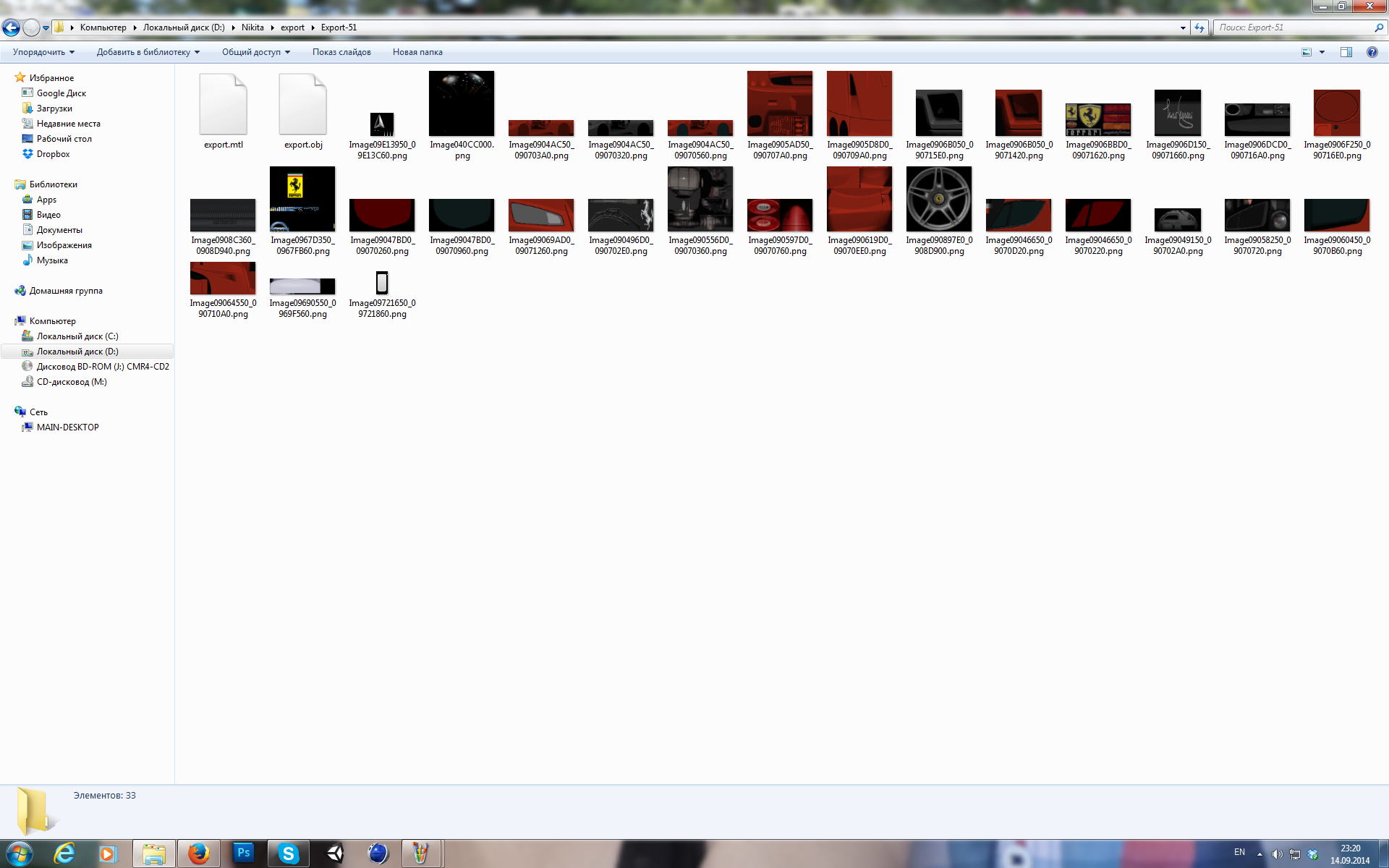Launch Internet Explorer from taskbar

pos(64,854)
